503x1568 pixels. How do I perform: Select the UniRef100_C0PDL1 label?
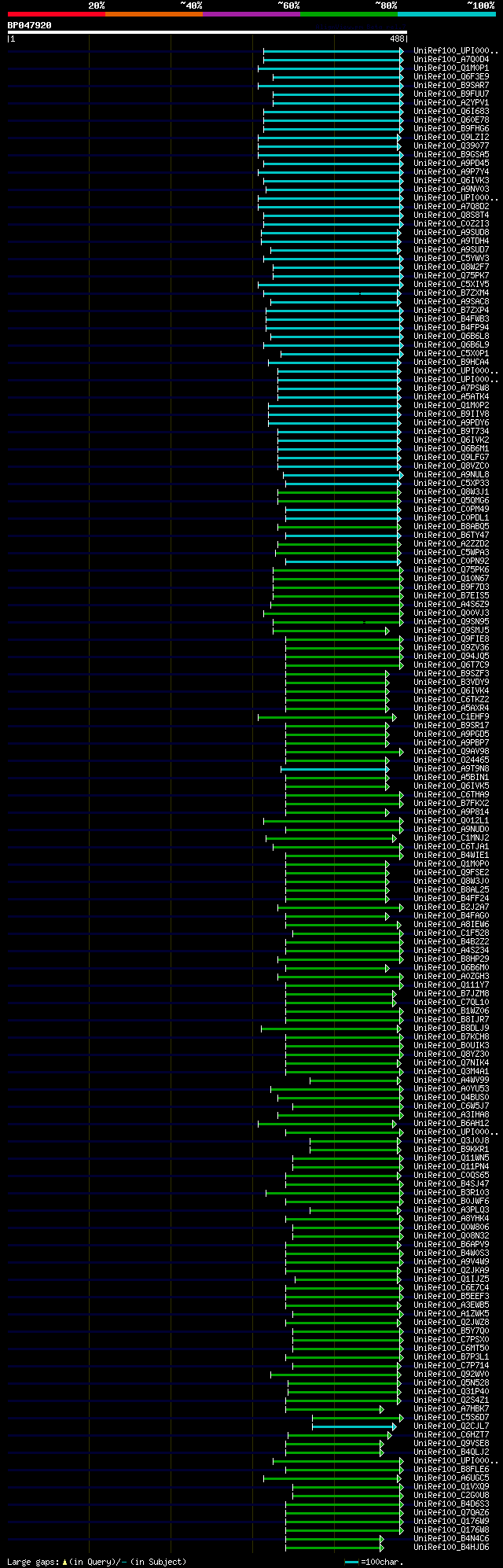point(451,517)
